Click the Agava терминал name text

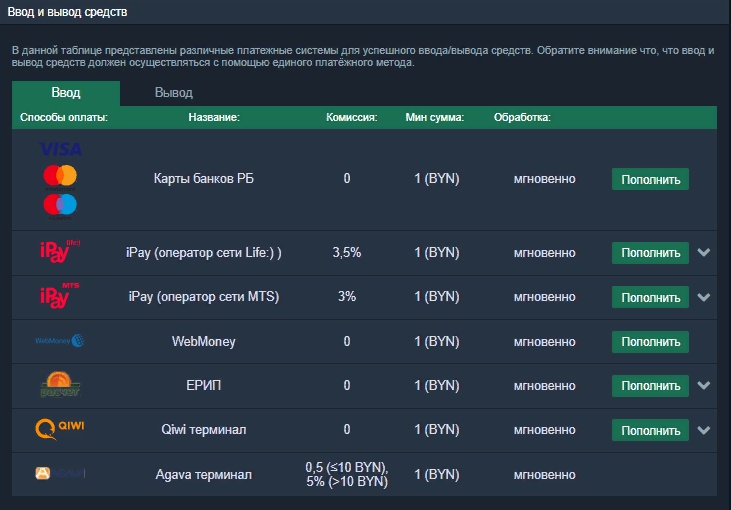[x=204, y=475]
